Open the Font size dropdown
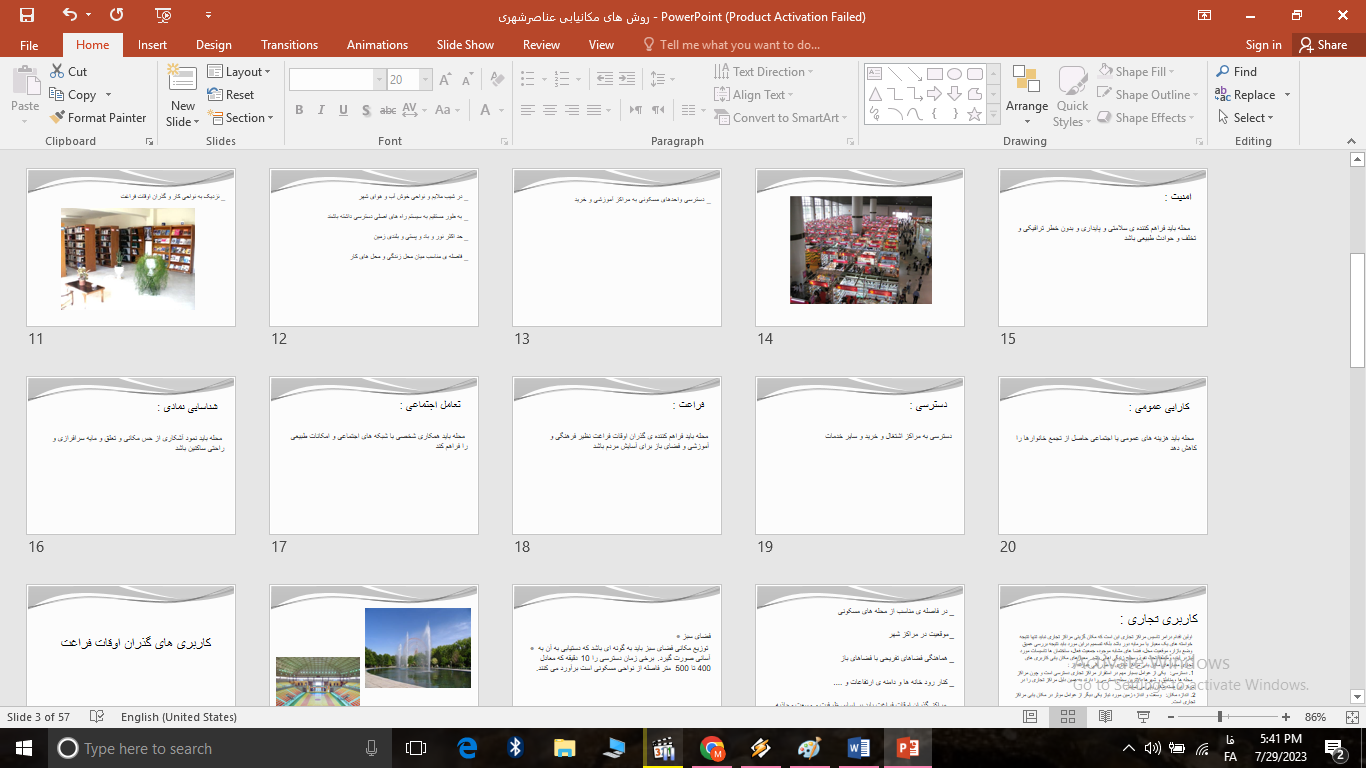1366x768 pixels. [427, 80]
